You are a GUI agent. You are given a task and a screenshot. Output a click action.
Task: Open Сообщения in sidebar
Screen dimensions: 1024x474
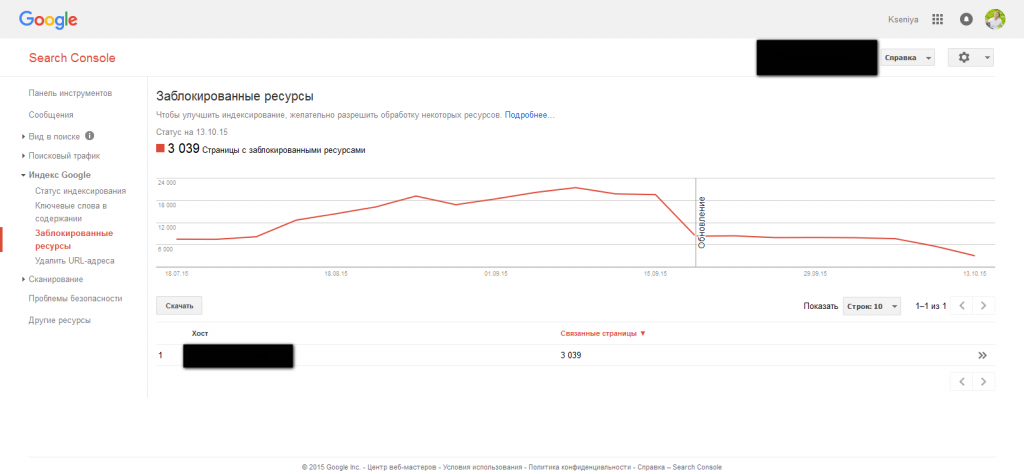[51, 115]
